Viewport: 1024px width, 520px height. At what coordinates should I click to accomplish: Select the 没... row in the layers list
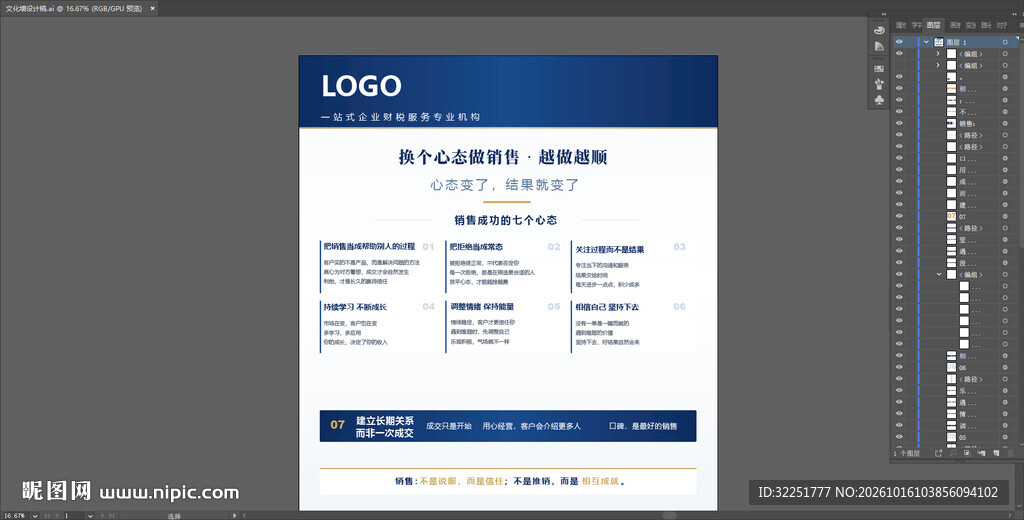click(x=955, y=263)
